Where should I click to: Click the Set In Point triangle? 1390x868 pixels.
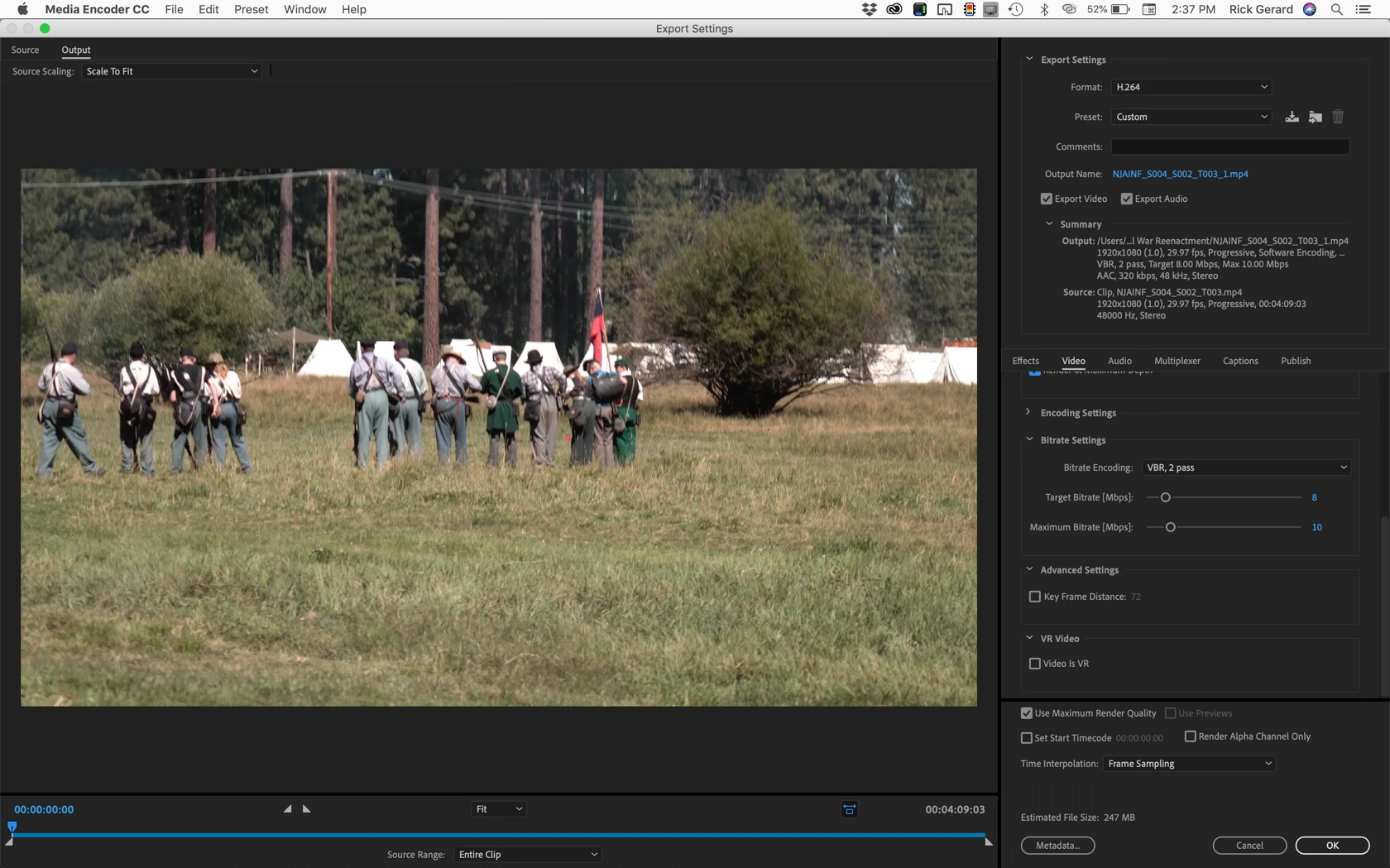287,808
